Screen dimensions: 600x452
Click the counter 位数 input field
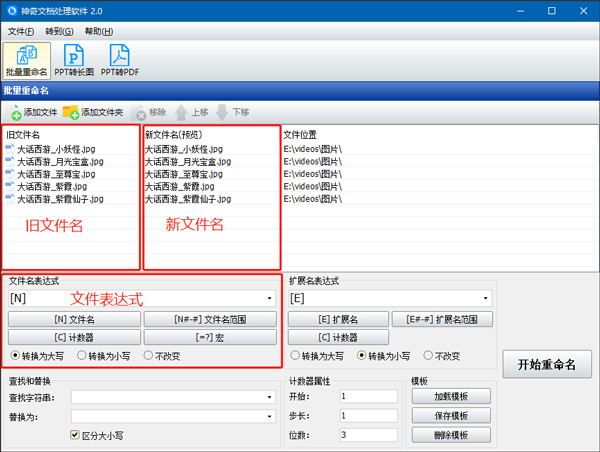click(x=369, y=435)
